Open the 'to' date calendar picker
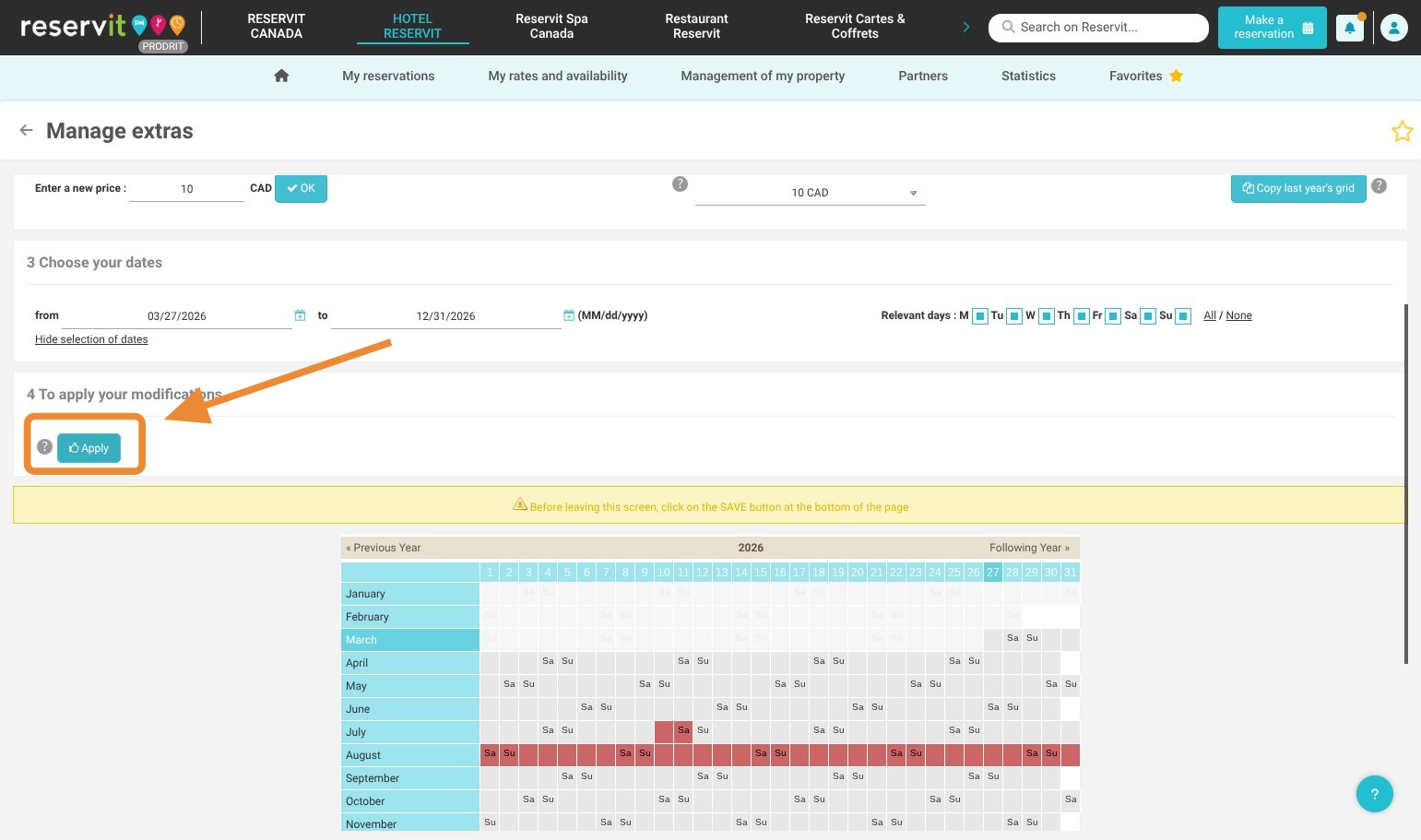Screen dimensions: 1421x840 tap(569, 315)
